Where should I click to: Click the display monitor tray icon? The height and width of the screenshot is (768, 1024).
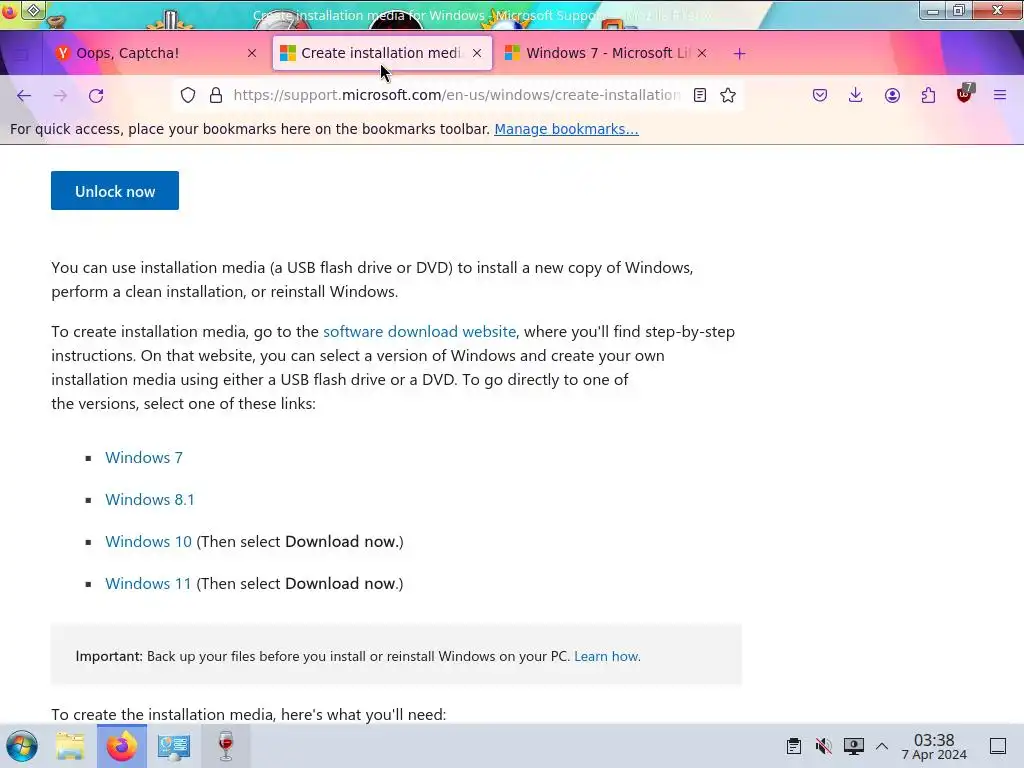pos(854,746)
